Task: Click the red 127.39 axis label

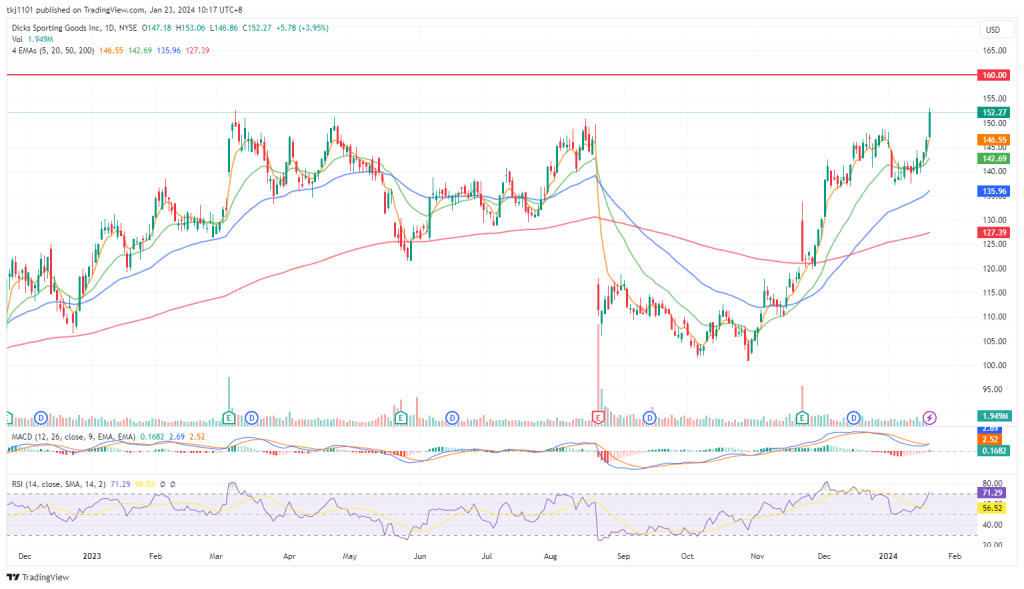Action: pos(993,232)
